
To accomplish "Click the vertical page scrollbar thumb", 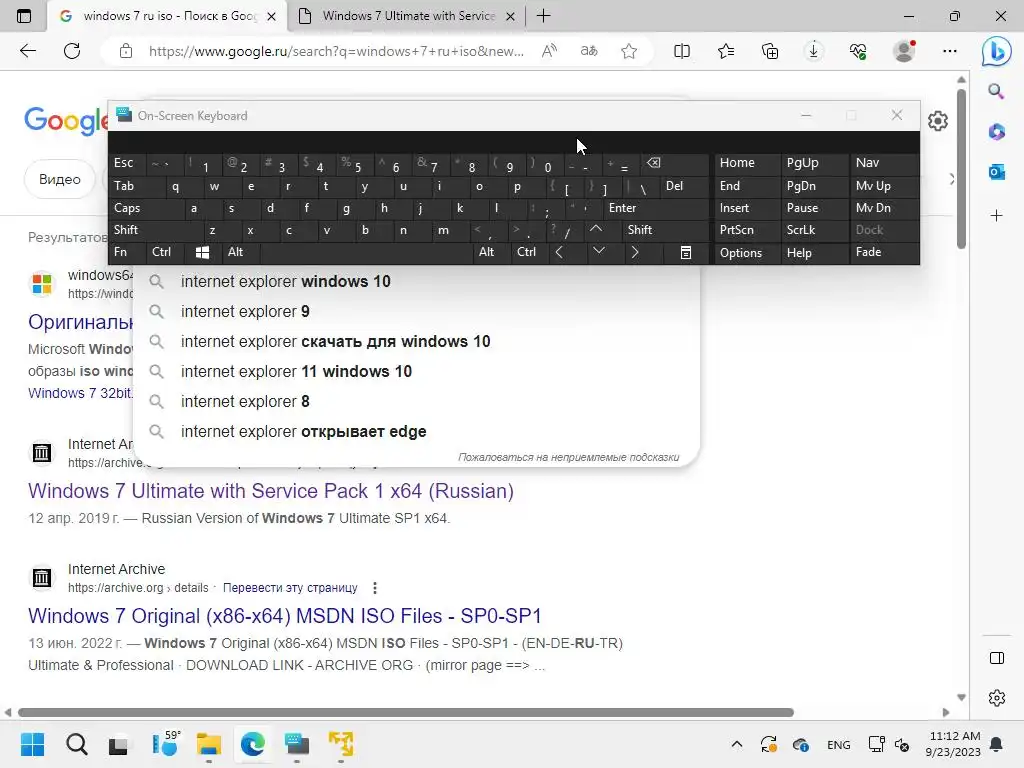I will point(961,168).
